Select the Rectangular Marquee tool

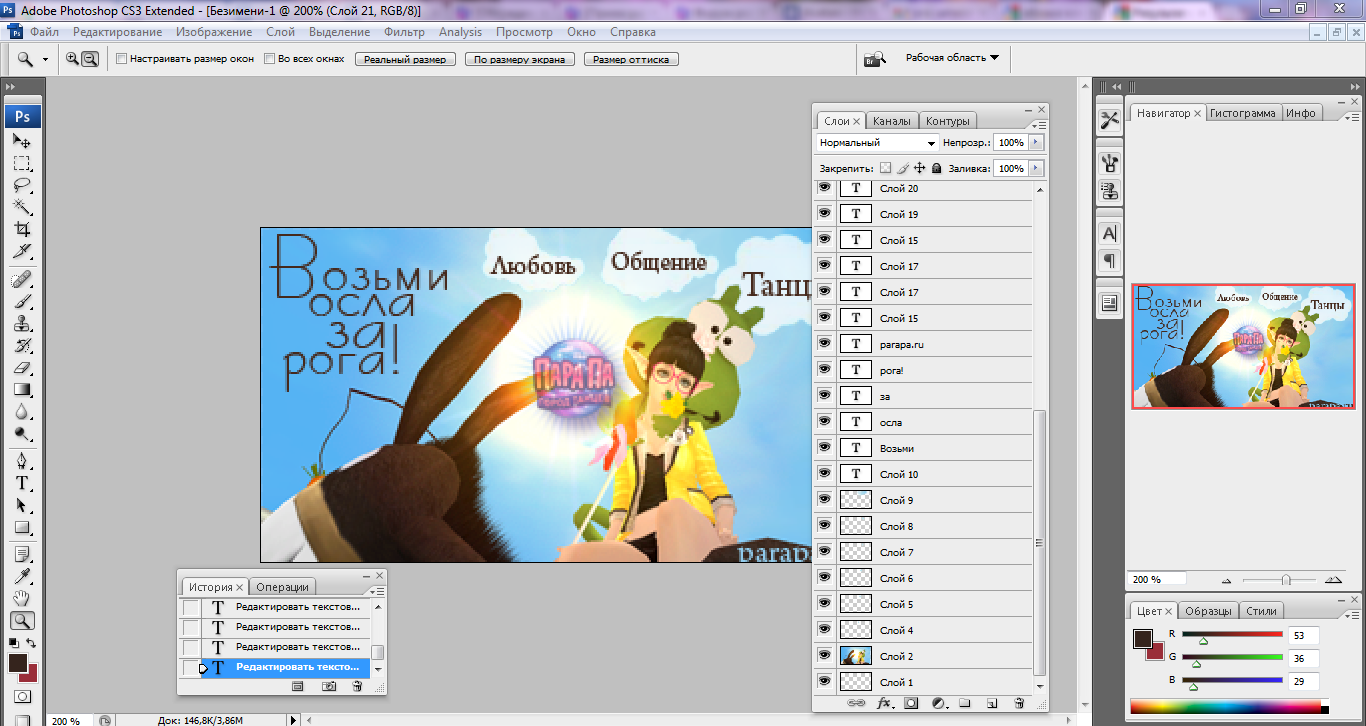click(22, 163)
